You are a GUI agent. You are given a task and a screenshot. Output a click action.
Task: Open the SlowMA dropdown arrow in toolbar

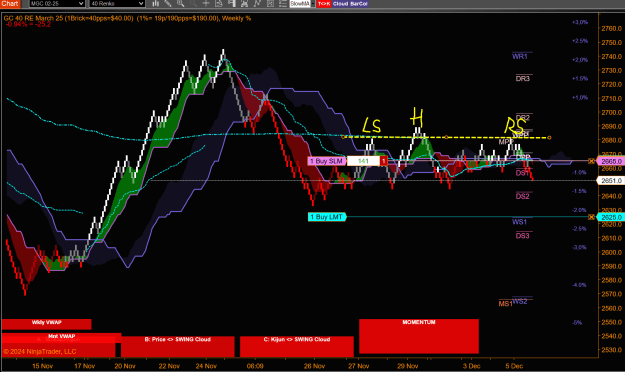click(313, 4)
